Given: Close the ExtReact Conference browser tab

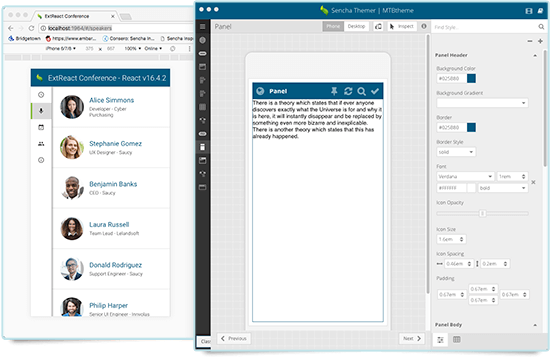Looking at the screenshot, I should coord(113,16).
